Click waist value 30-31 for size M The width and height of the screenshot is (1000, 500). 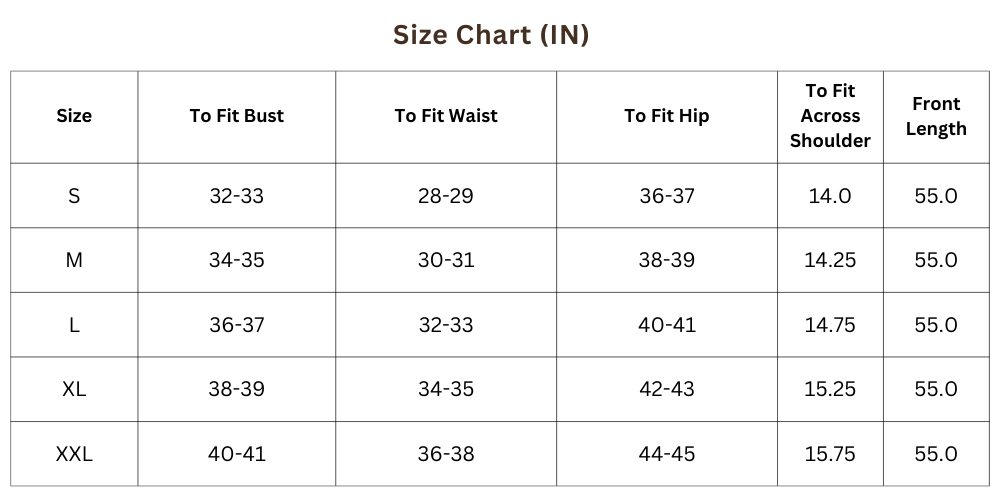click(446, 260)
